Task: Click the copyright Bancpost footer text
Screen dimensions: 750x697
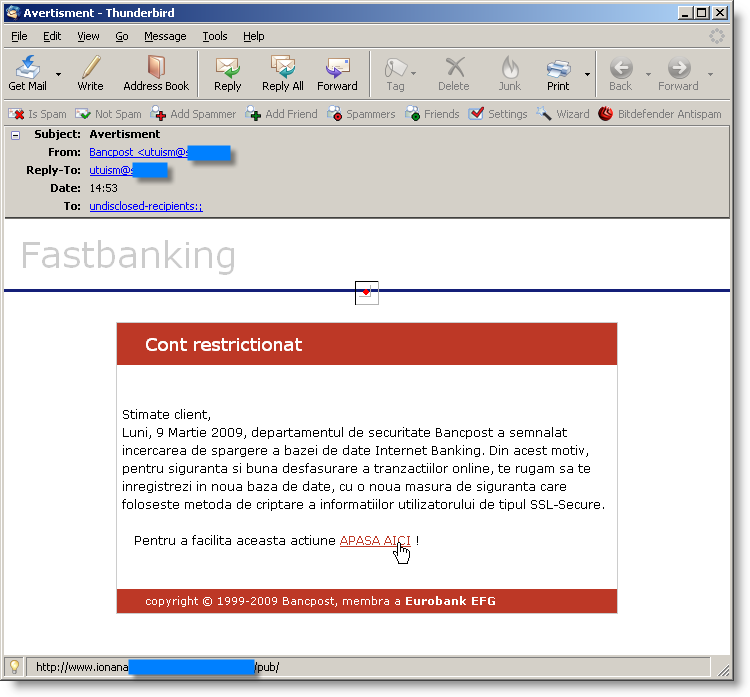Action: tap(320, 601)
